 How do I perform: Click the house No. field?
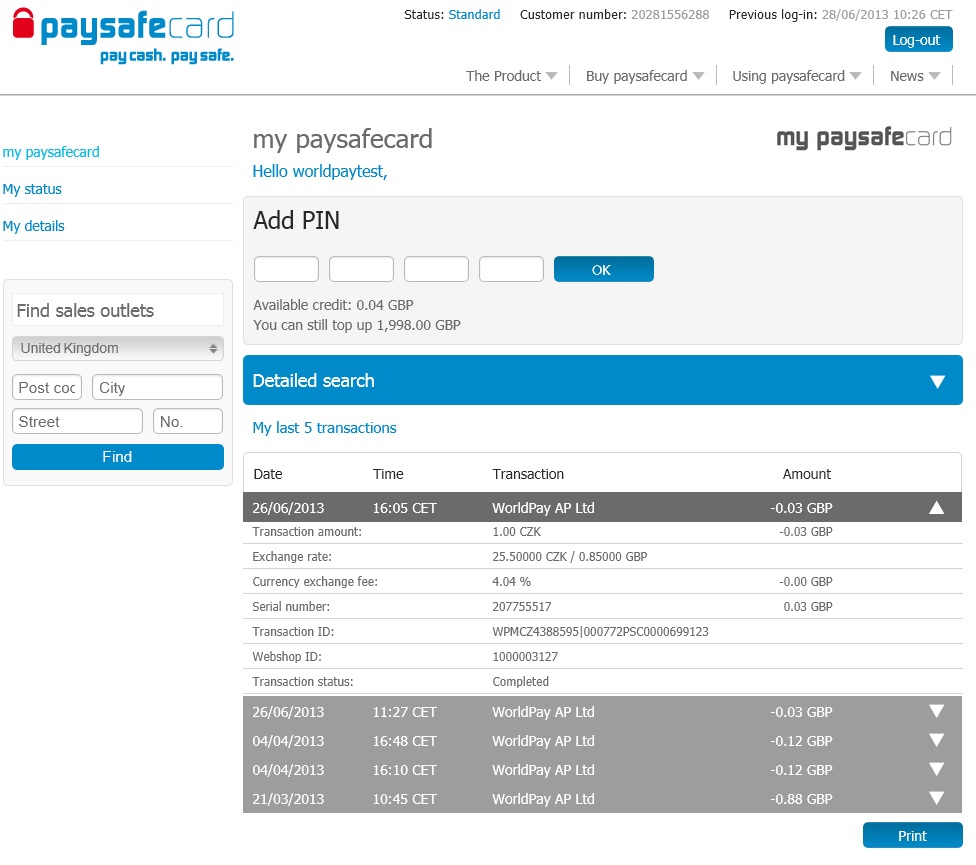point(187,421)
